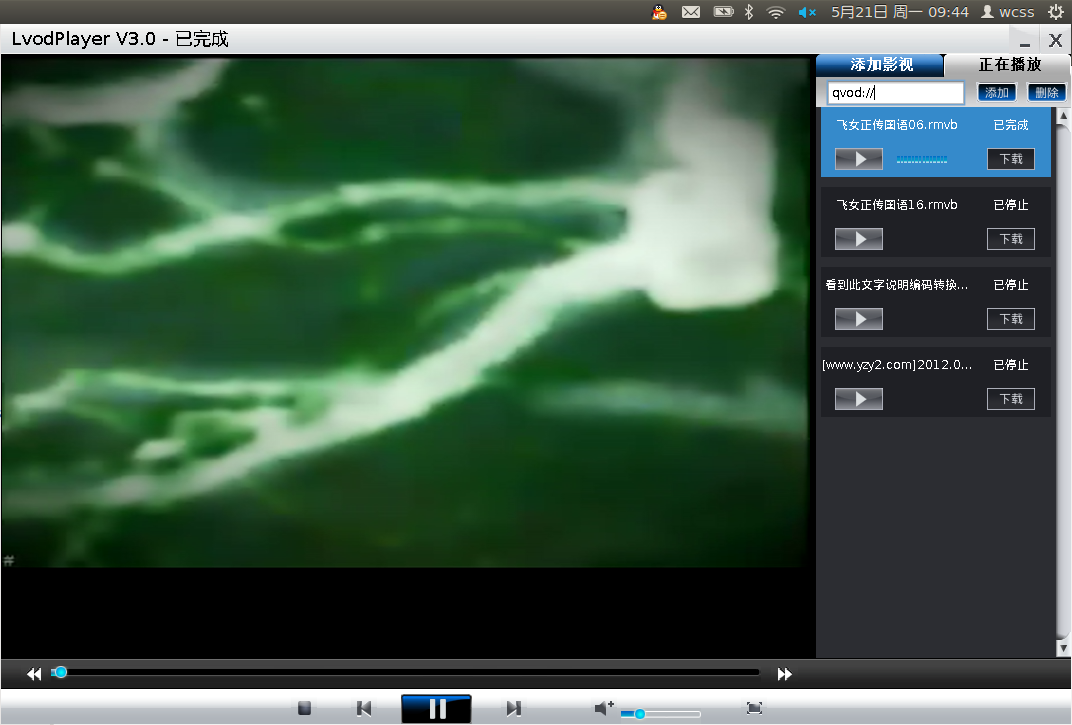Click 下载 for 飞女正传国语06.rmvb
Image resolution: width=1072 pixels, height=725 pixels.
click(1010, 159)
